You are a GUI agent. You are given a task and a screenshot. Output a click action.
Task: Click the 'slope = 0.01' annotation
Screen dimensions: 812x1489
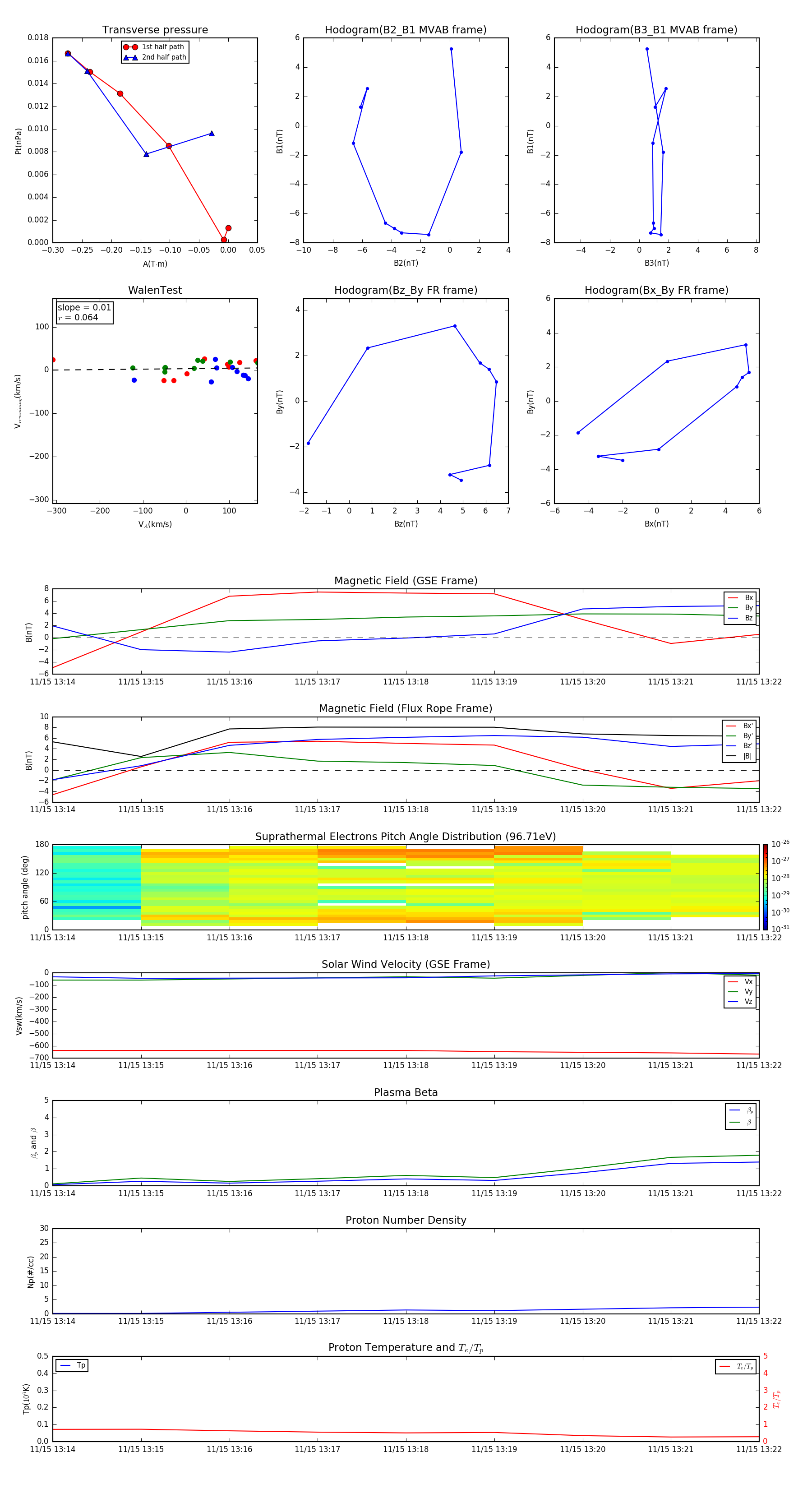coord(84,308)
